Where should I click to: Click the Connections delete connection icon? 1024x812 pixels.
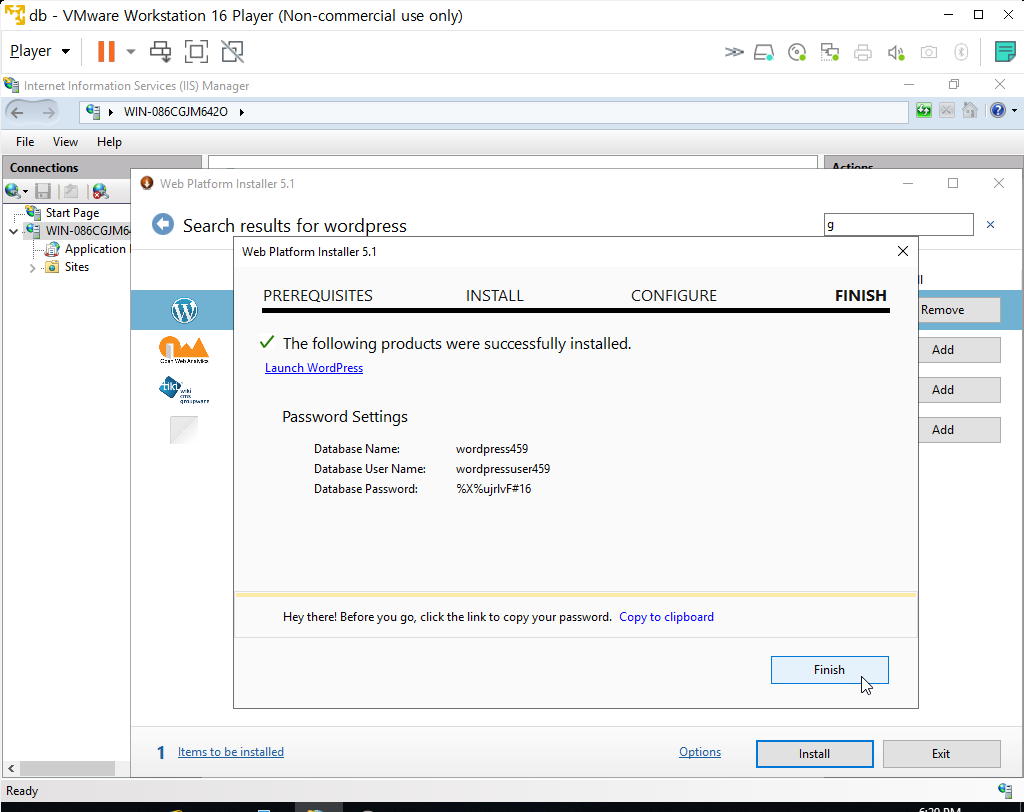click(x=100, y=191)
